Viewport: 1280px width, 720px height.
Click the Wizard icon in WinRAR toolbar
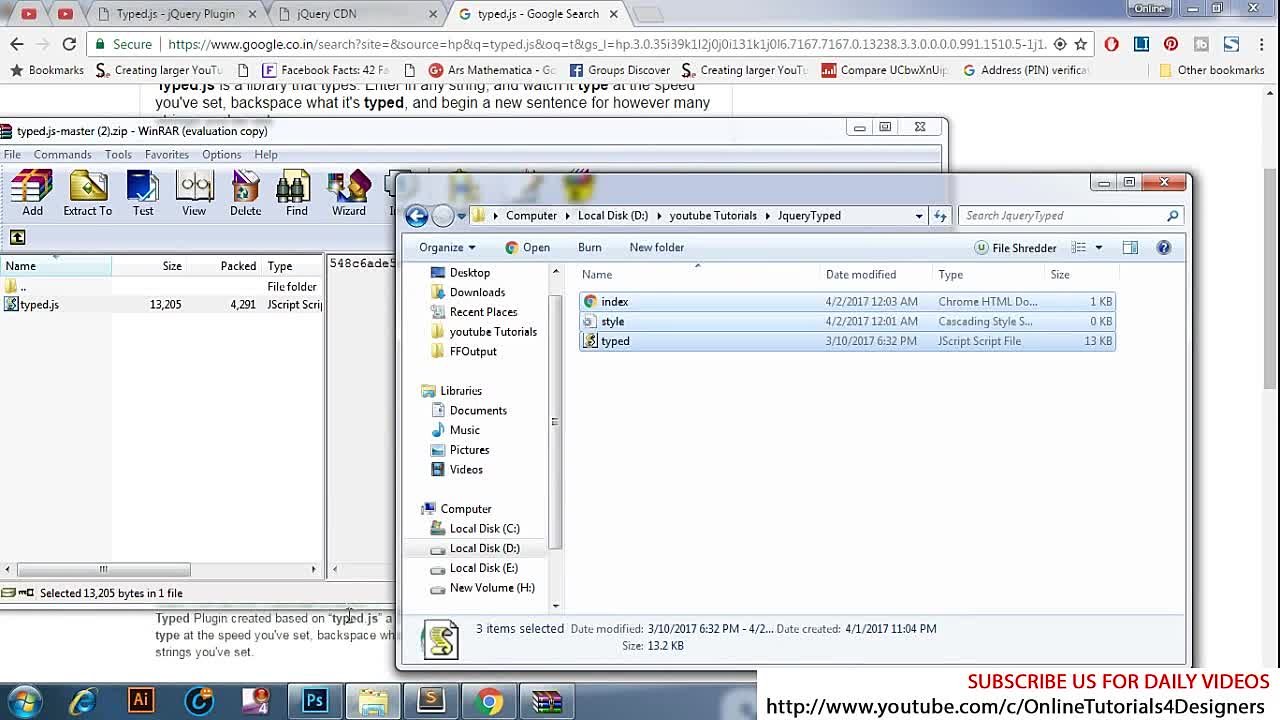coord(349,193)
